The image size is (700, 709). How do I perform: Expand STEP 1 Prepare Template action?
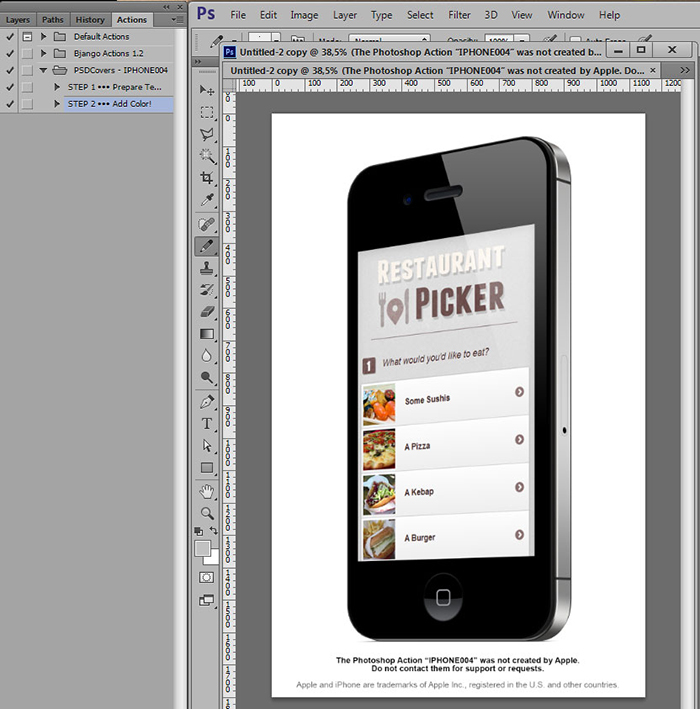click(57, 87)
